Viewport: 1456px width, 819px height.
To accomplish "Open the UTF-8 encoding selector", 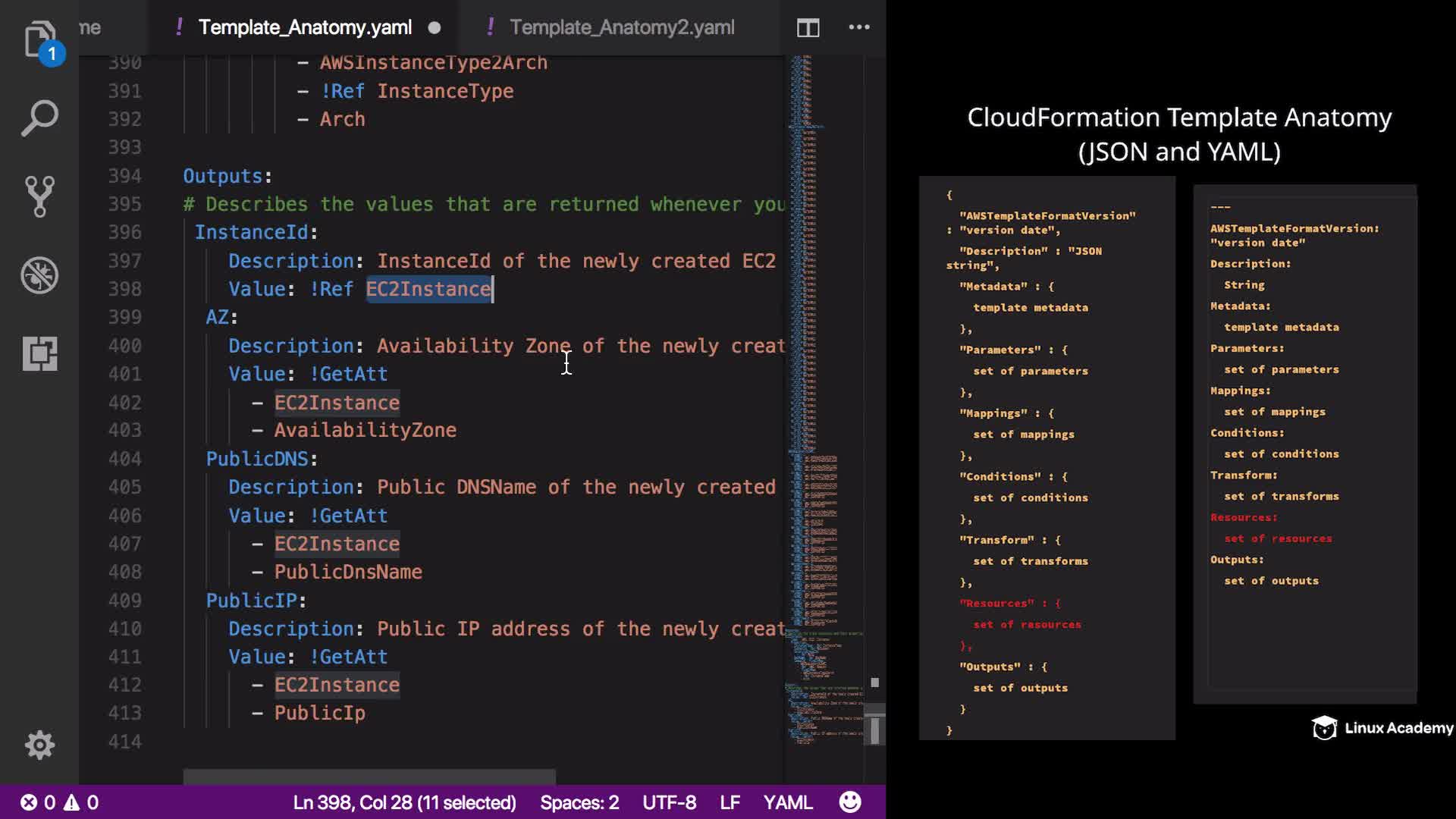I will tap(669, 802).
